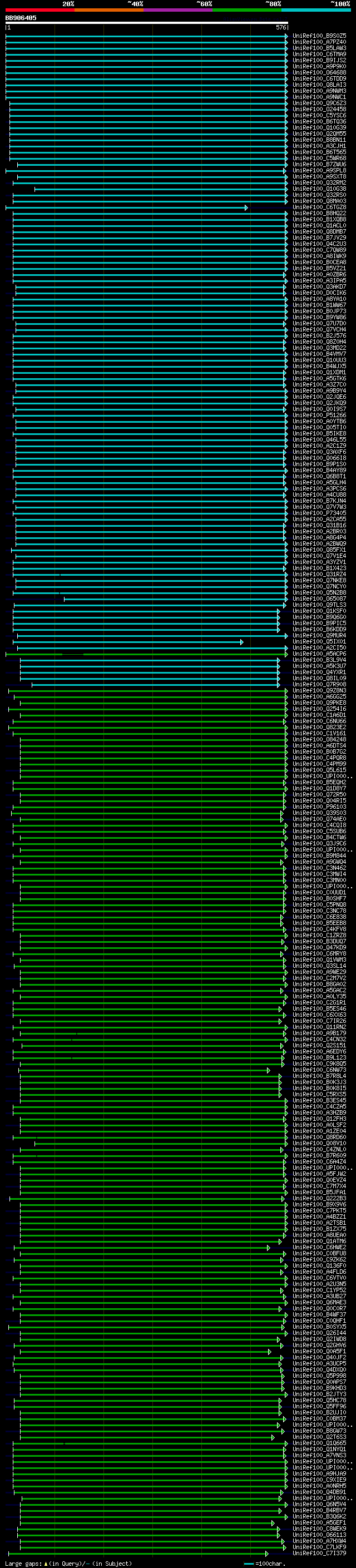
Task: Click hit label UniRef100_A9NWC1
Action: click(x=319, y=97)
